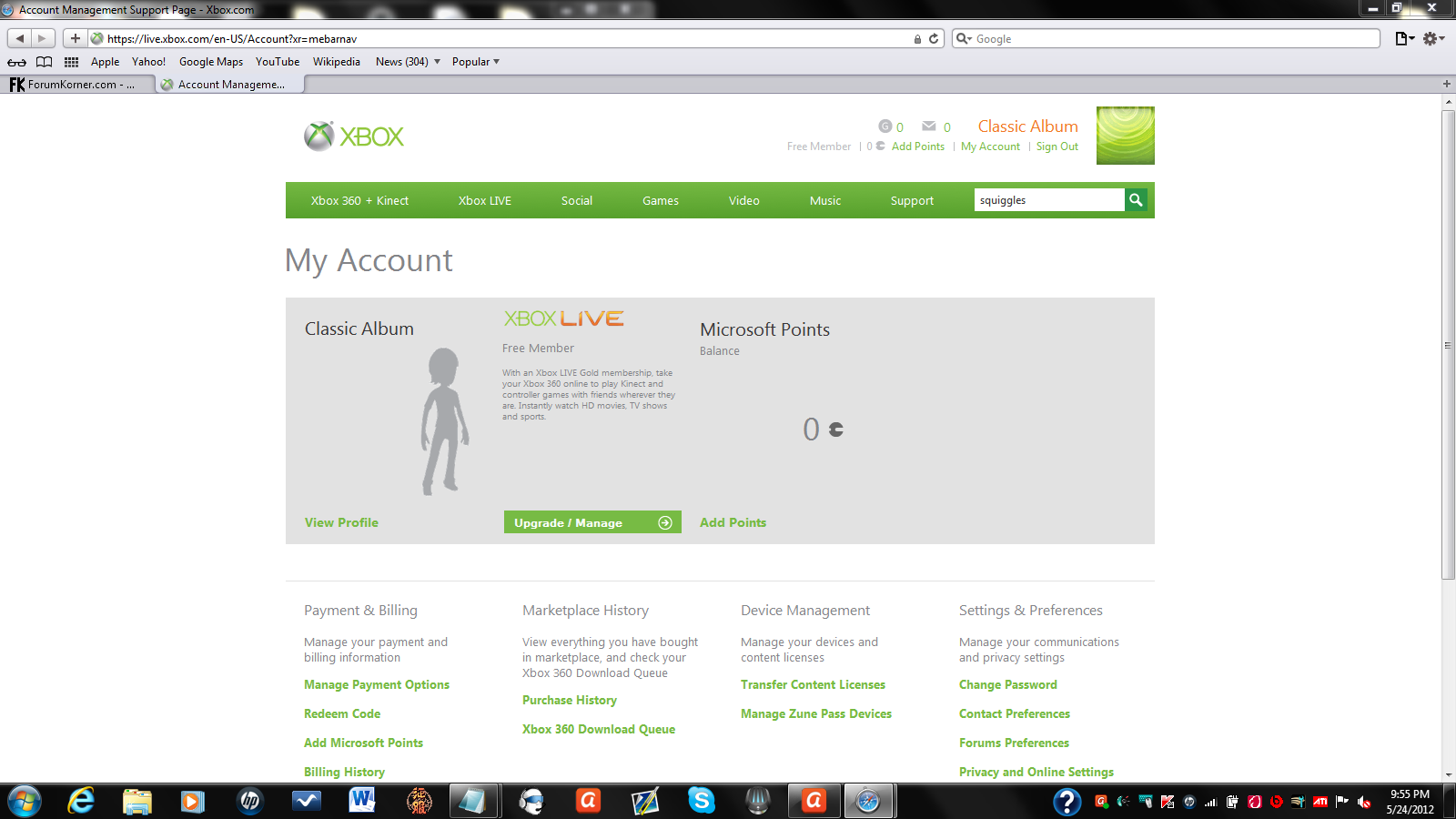Click the reload page icon

pyautogui.click(x=934, y=39)
